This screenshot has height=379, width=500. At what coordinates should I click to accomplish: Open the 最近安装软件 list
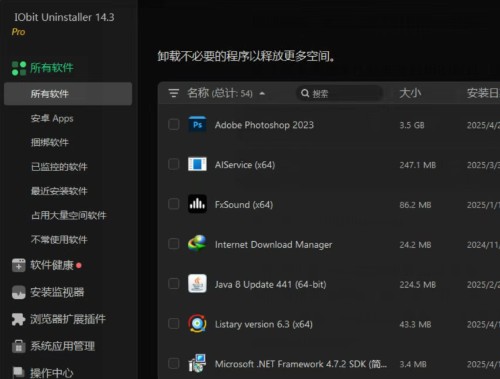click(x=59, y=191)
